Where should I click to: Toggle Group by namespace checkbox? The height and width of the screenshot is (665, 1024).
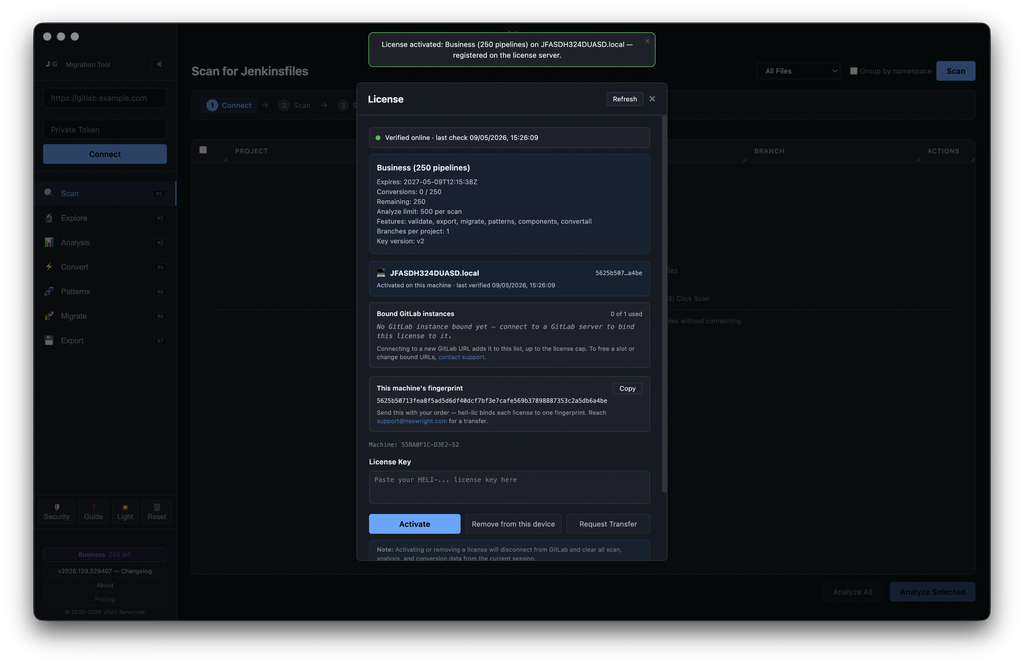pos(854,71)
